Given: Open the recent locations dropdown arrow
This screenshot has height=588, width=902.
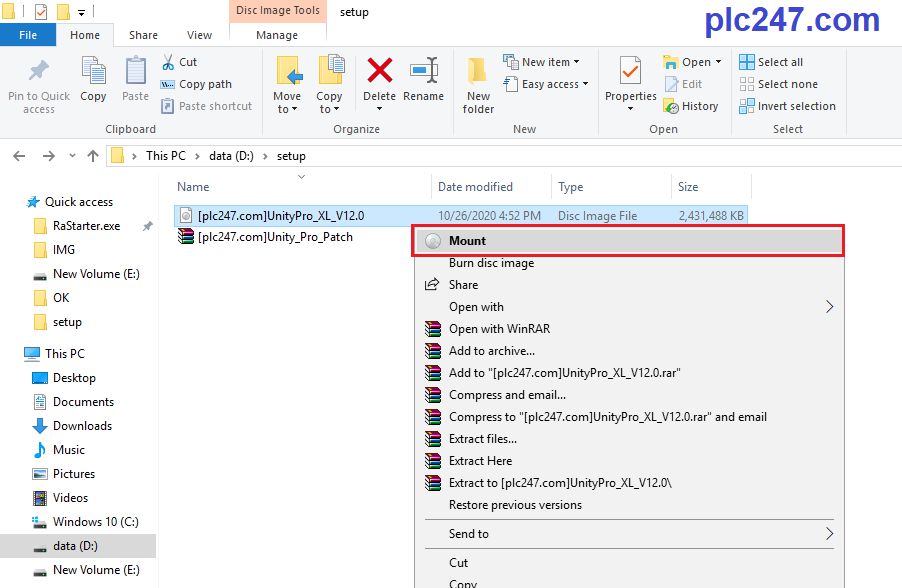Looking at the screenshot, I should click(x=72, y=156).
